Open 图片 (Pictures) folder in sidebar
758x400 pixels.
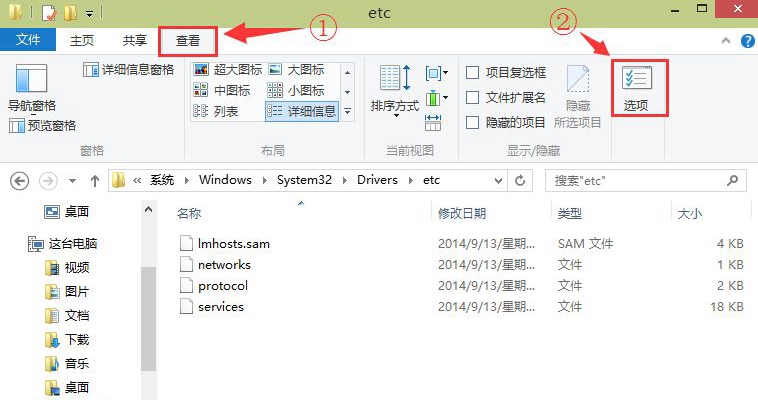pyautogui.click(x=67, y=292)
